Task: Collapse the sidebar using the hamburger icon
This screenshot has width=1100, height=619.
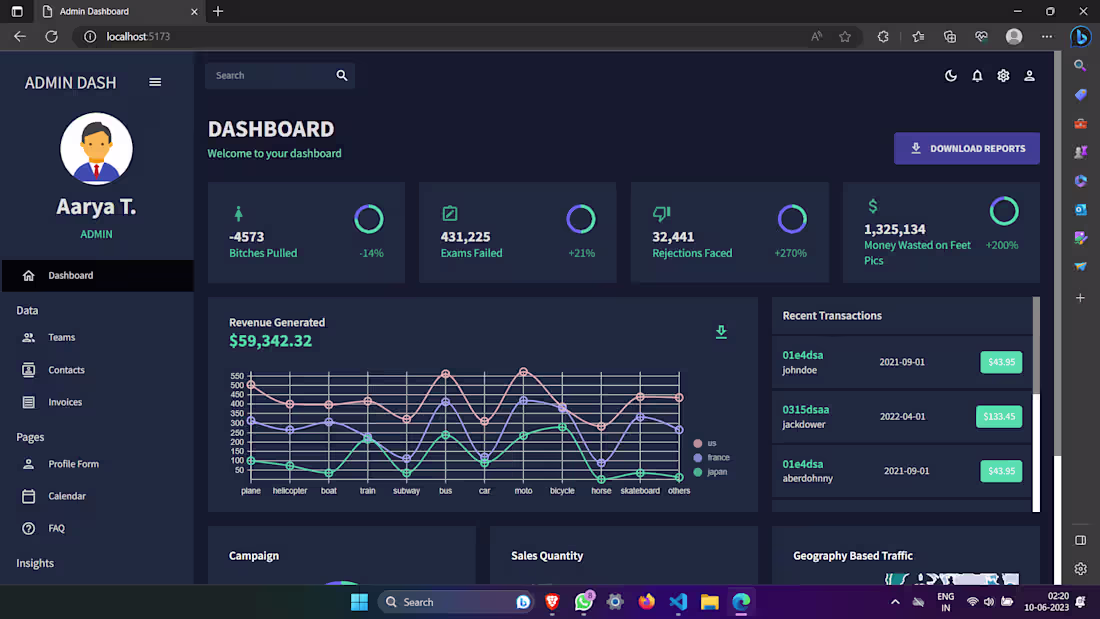Action: tap(155, 82)
